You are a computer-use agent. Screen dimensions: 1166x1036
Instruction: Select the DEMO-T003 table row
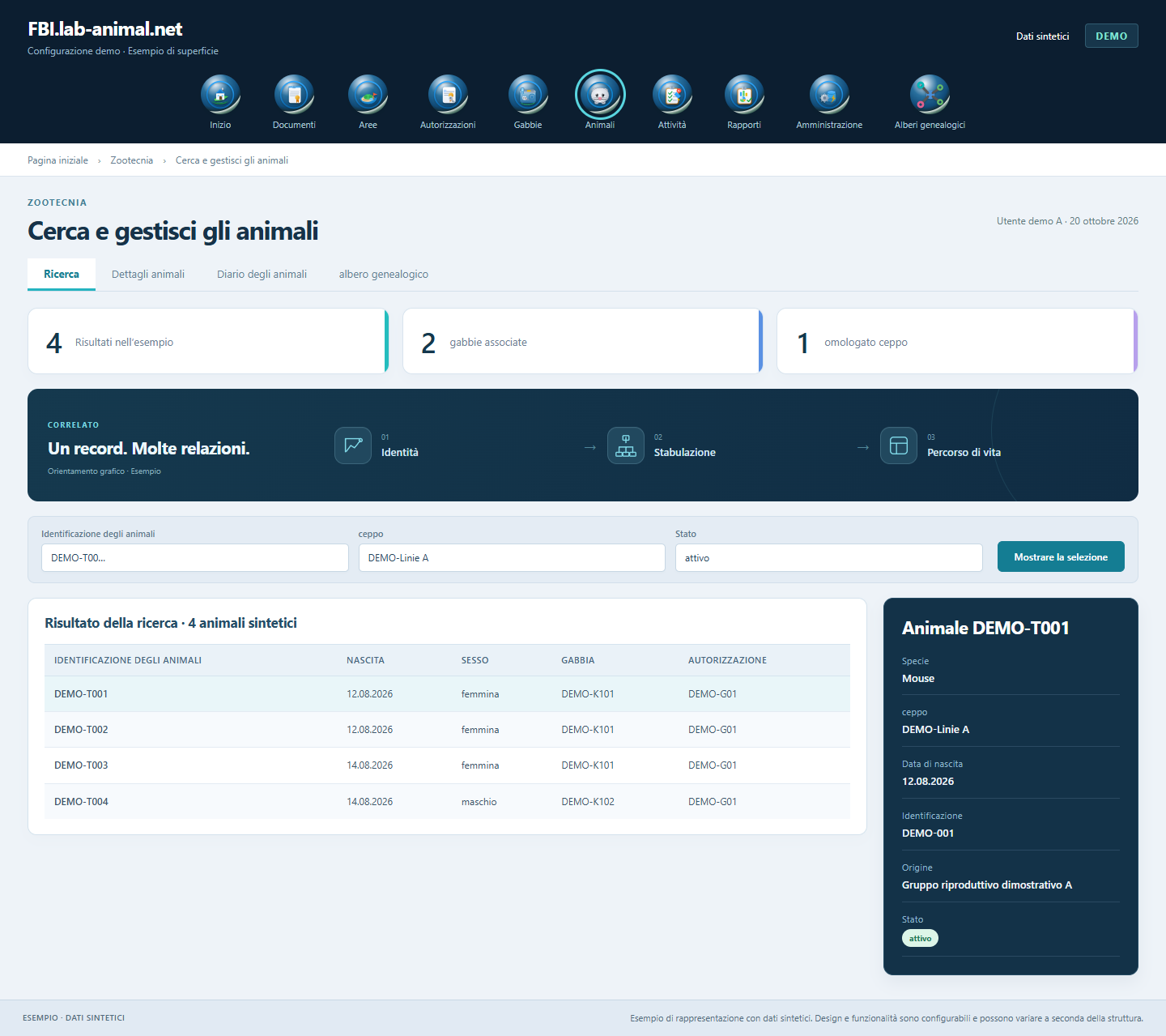(x=447, y=765)
